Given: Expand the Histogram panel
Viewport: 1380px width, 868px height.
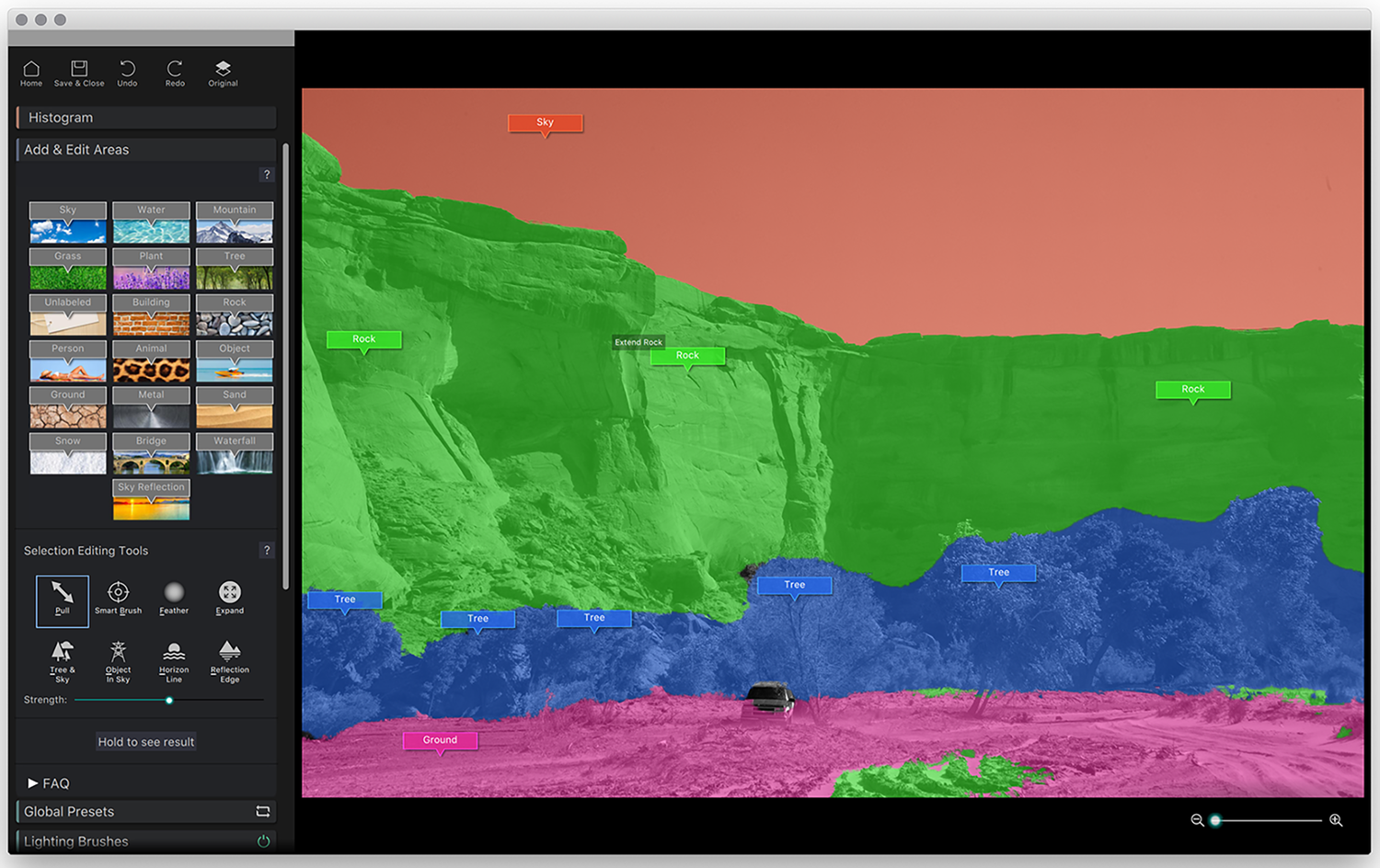Looking at the screenshot, I should [x=146, y=118].
